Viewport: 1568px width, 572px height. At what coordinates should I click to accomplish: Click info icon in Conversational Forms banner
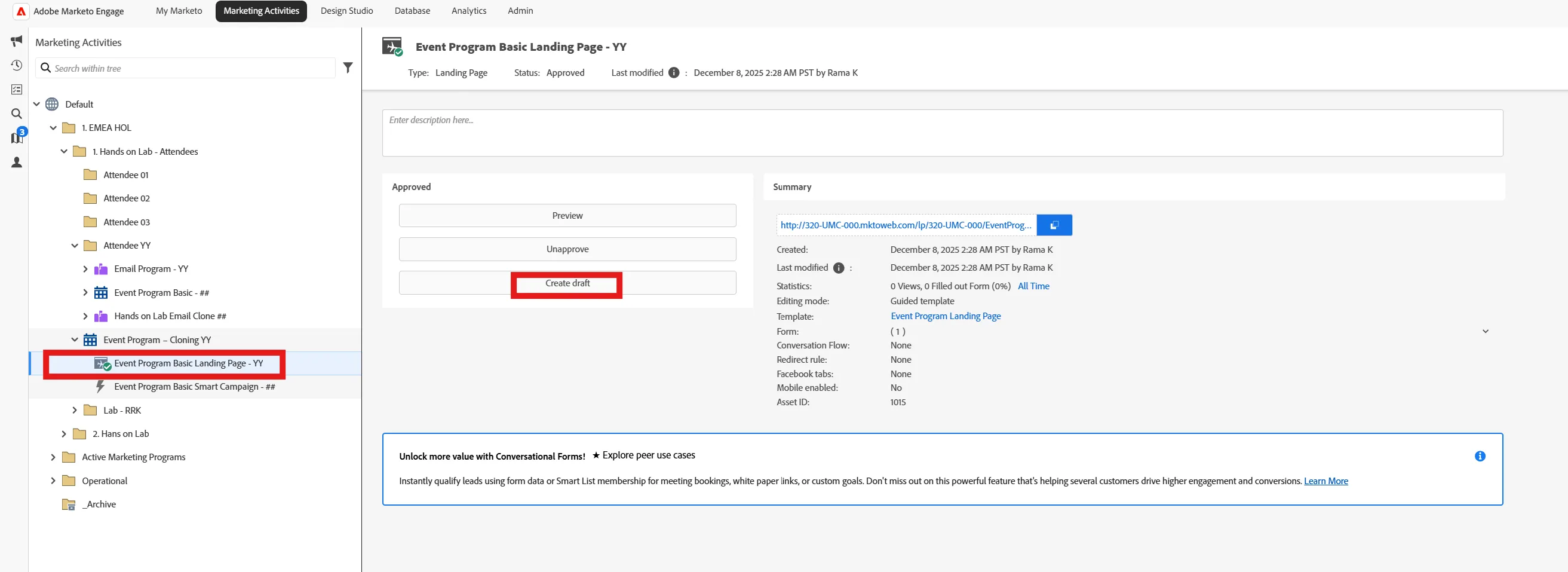pos(1480,456)
